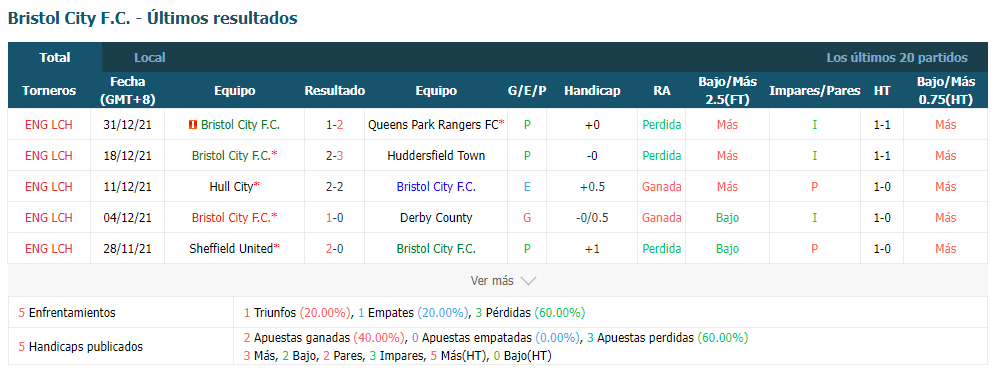Open the 1-2 result on 31/12/21
The image size is (995, 371).
334,125
